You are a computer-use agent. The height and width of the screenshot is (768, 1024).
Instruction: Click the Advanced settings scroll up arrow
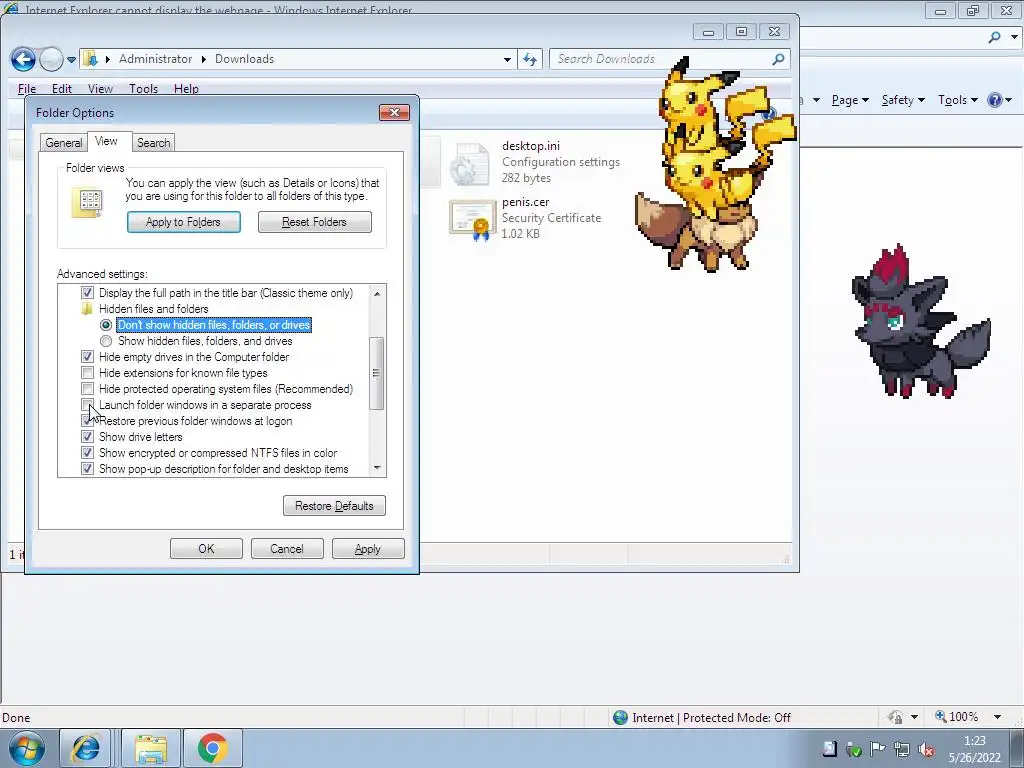377,294
